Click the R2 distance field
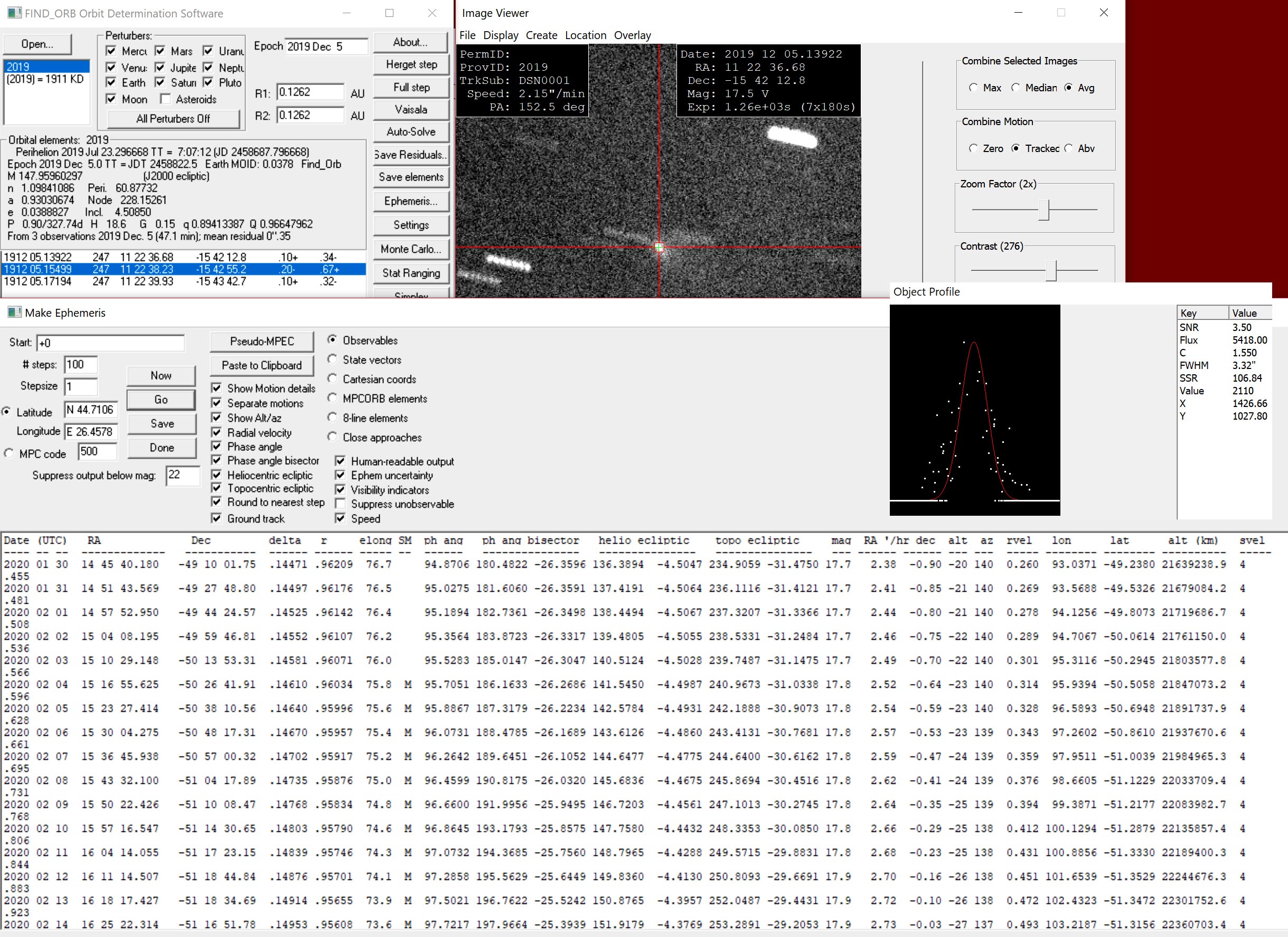 click(310, 115)
